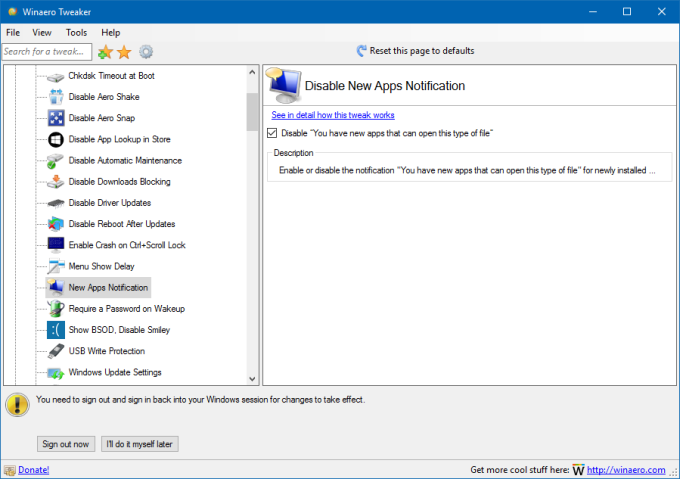Select Disable Automatic Maintenance tweak
The height and width of the screenshot is (479, 680).
125,160
